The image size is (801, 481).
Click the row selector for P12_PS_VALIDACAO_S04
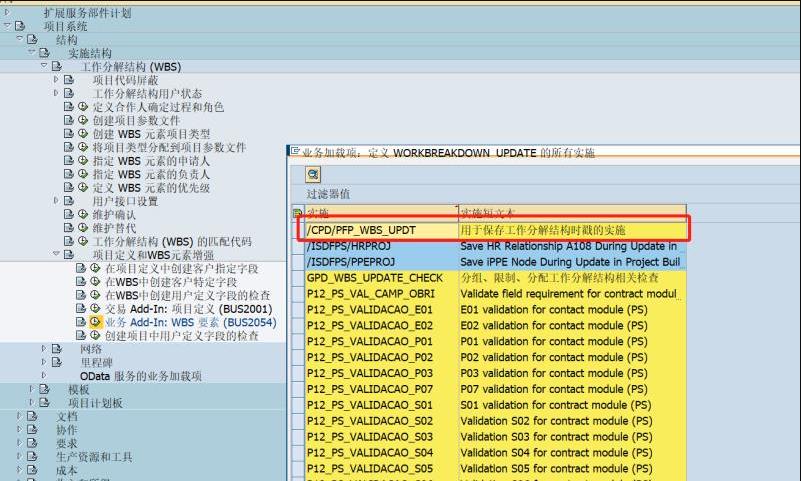(x=298, y=452)
